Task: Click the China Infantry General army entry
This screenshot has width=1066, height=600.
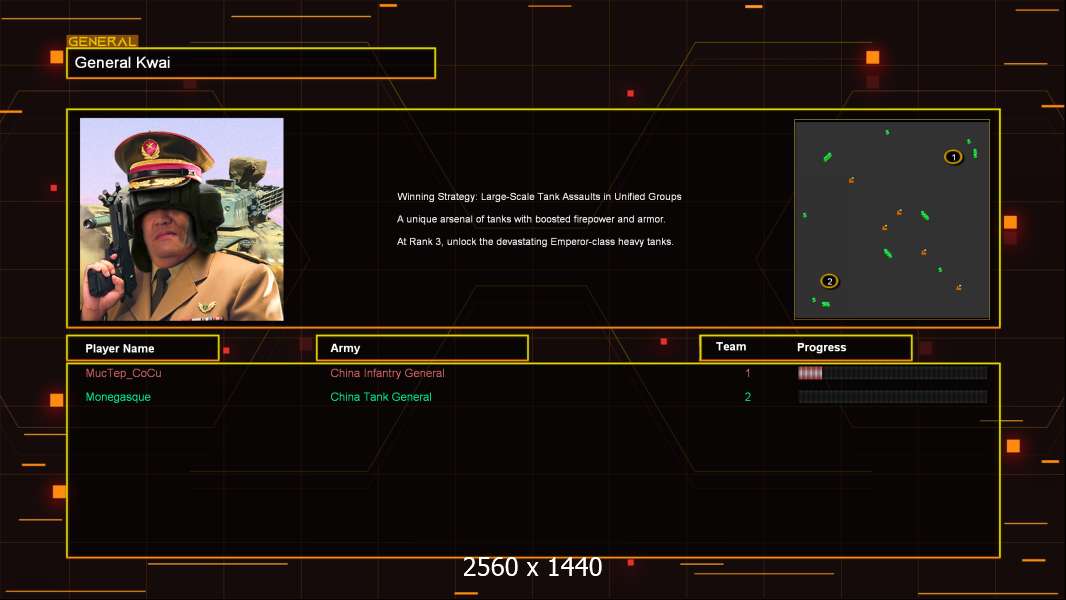Action: (x=388, y=373)
